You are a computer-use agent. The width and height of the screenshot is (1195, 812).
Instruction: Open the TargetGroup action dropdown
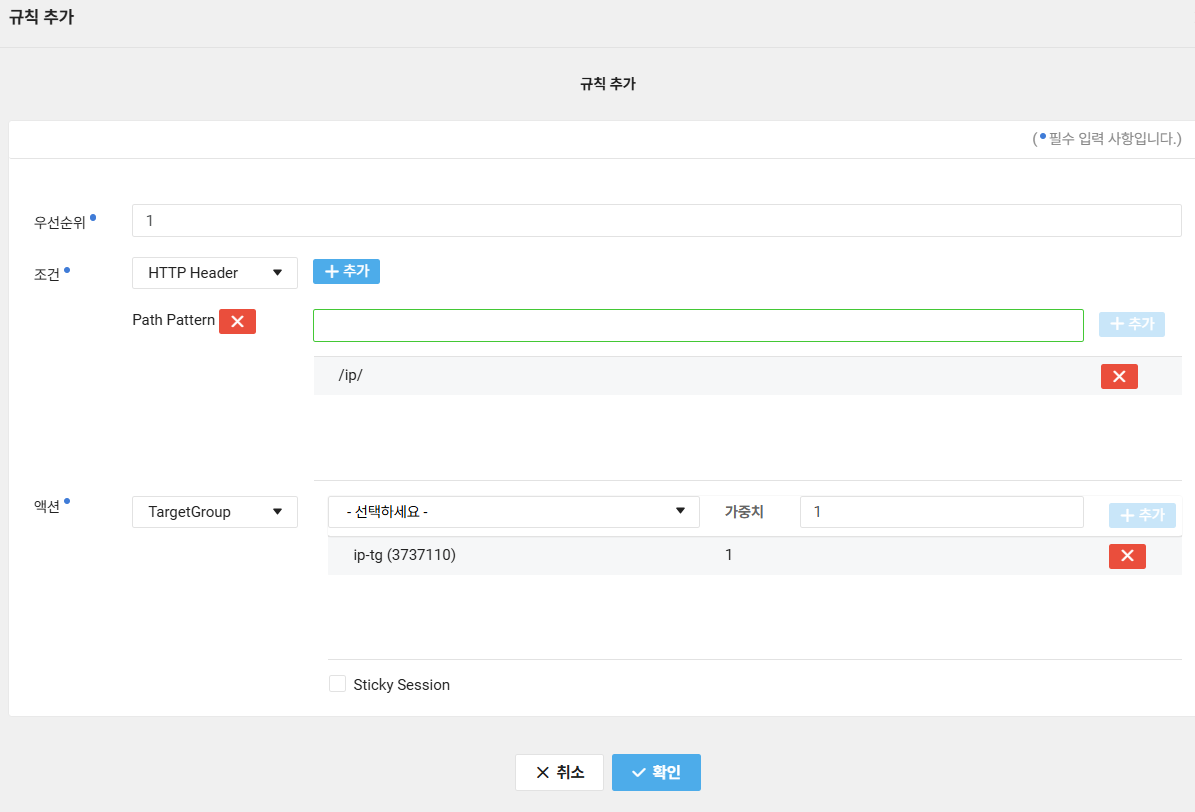tap(215, 512)
